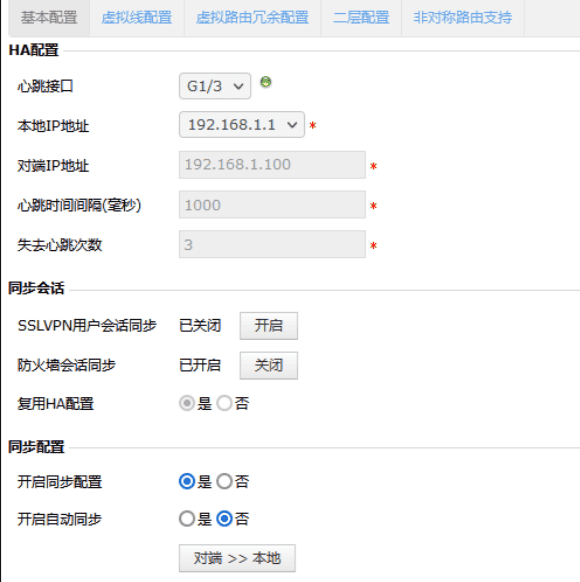This screenshot has width=580, height=582.
Task: Click the 失去心跳次数 label
Action: pos(59,245)
